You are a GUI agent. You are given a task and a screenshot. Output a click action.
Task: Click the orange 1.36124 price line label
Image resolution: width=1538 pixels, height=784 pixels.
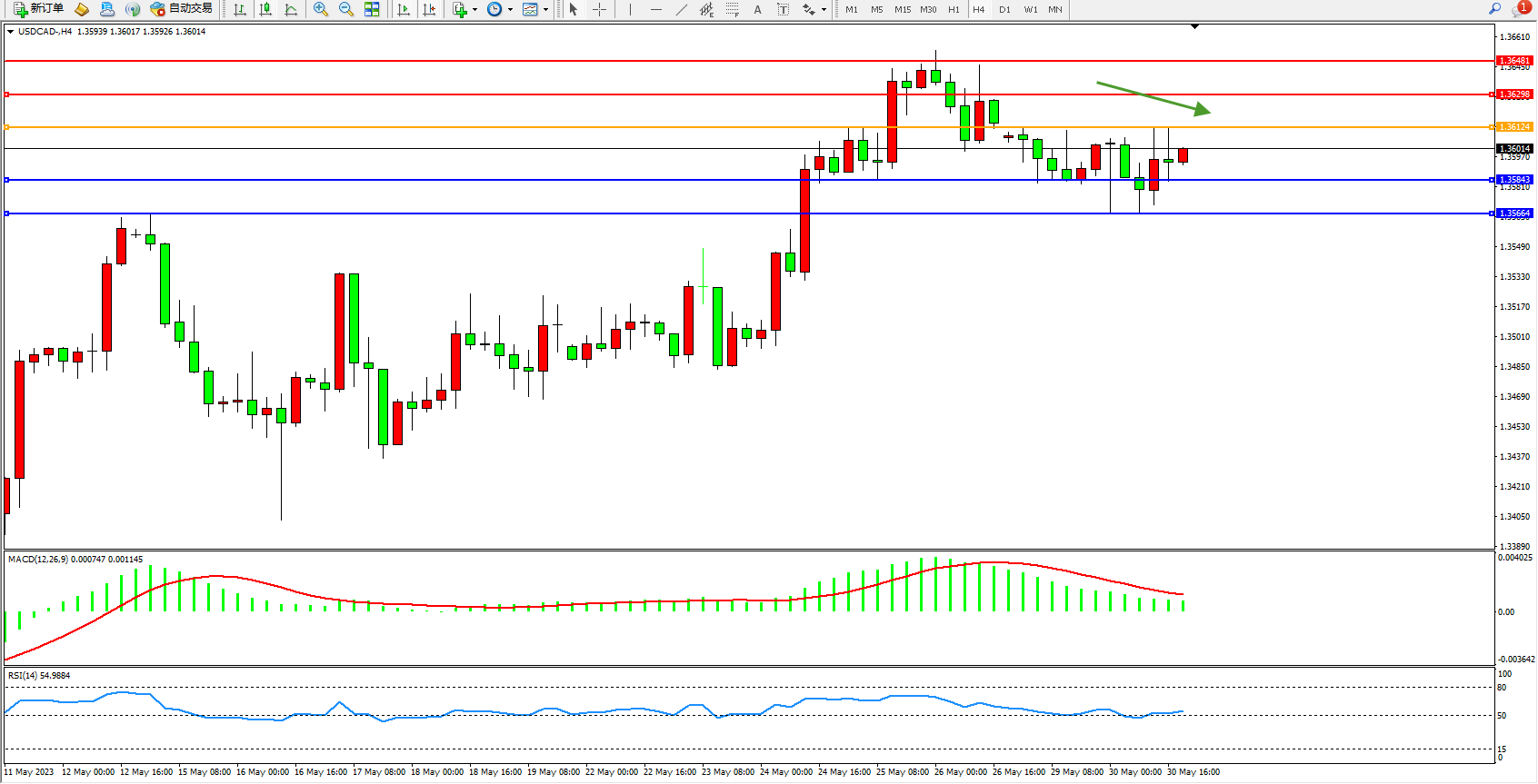(x=1513, y=127)
